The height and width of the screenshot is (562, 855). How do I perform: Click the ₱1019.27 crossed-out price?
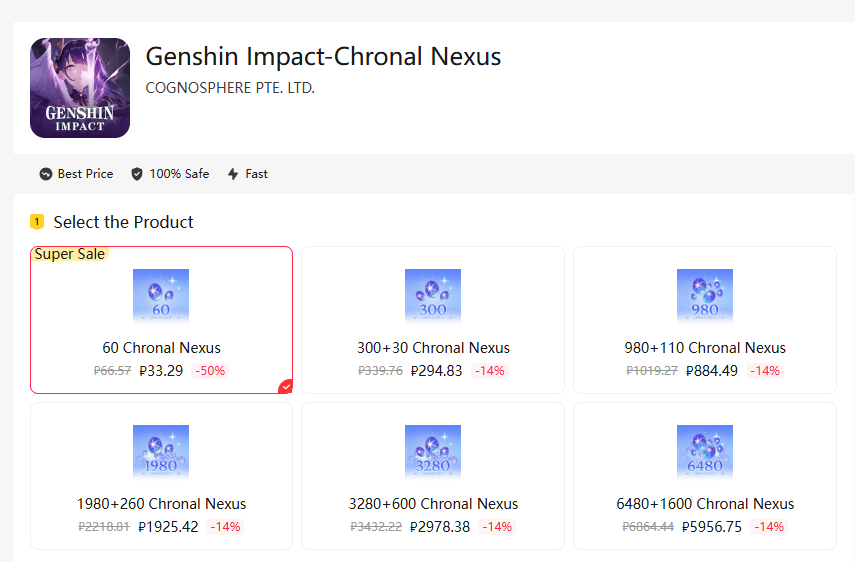pos(652,371)
